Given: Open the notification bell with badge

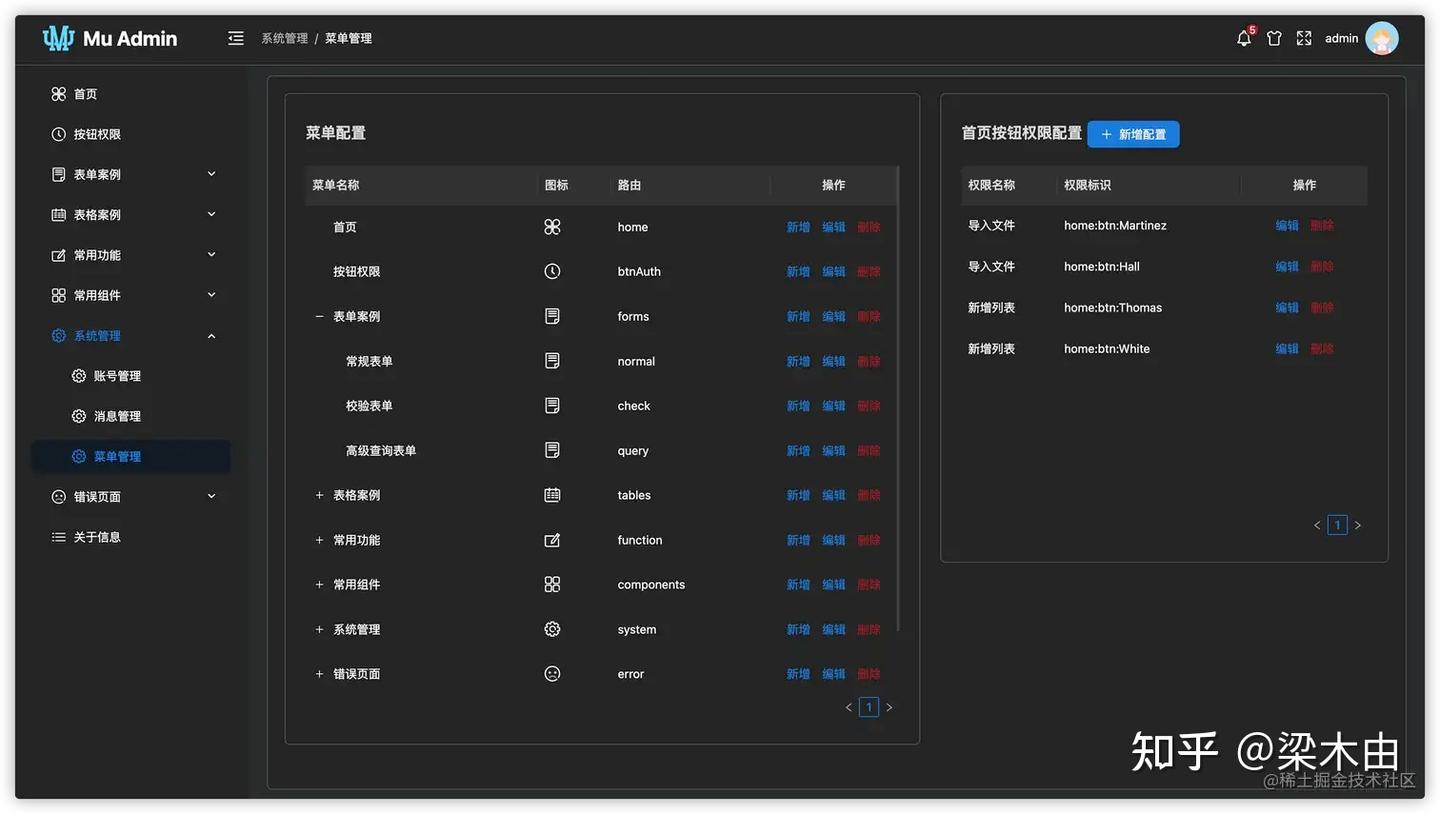Looking at the screenshot, I should [x=1243, y=38].
